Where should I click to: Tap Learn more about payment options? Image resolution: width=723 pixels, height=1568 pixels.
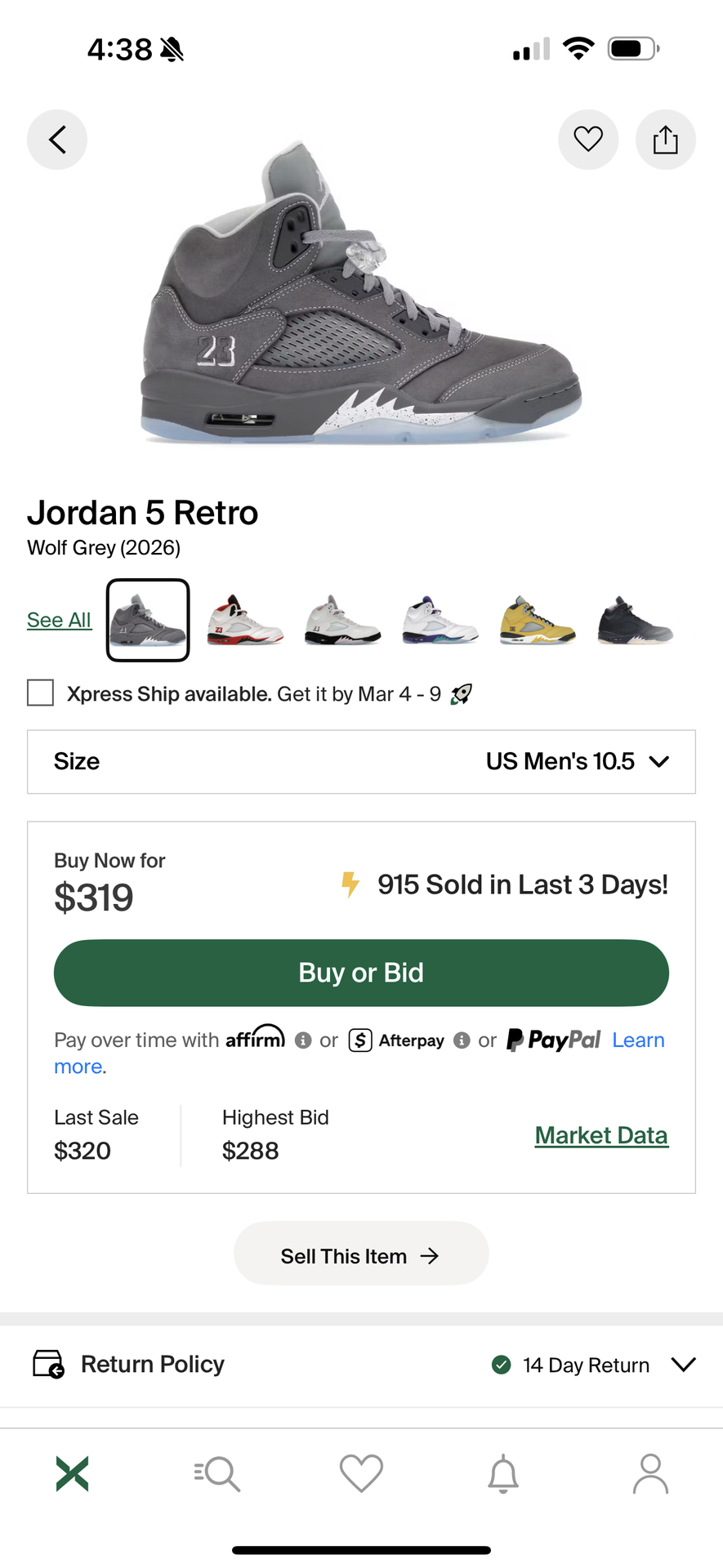click(638, 1040)
